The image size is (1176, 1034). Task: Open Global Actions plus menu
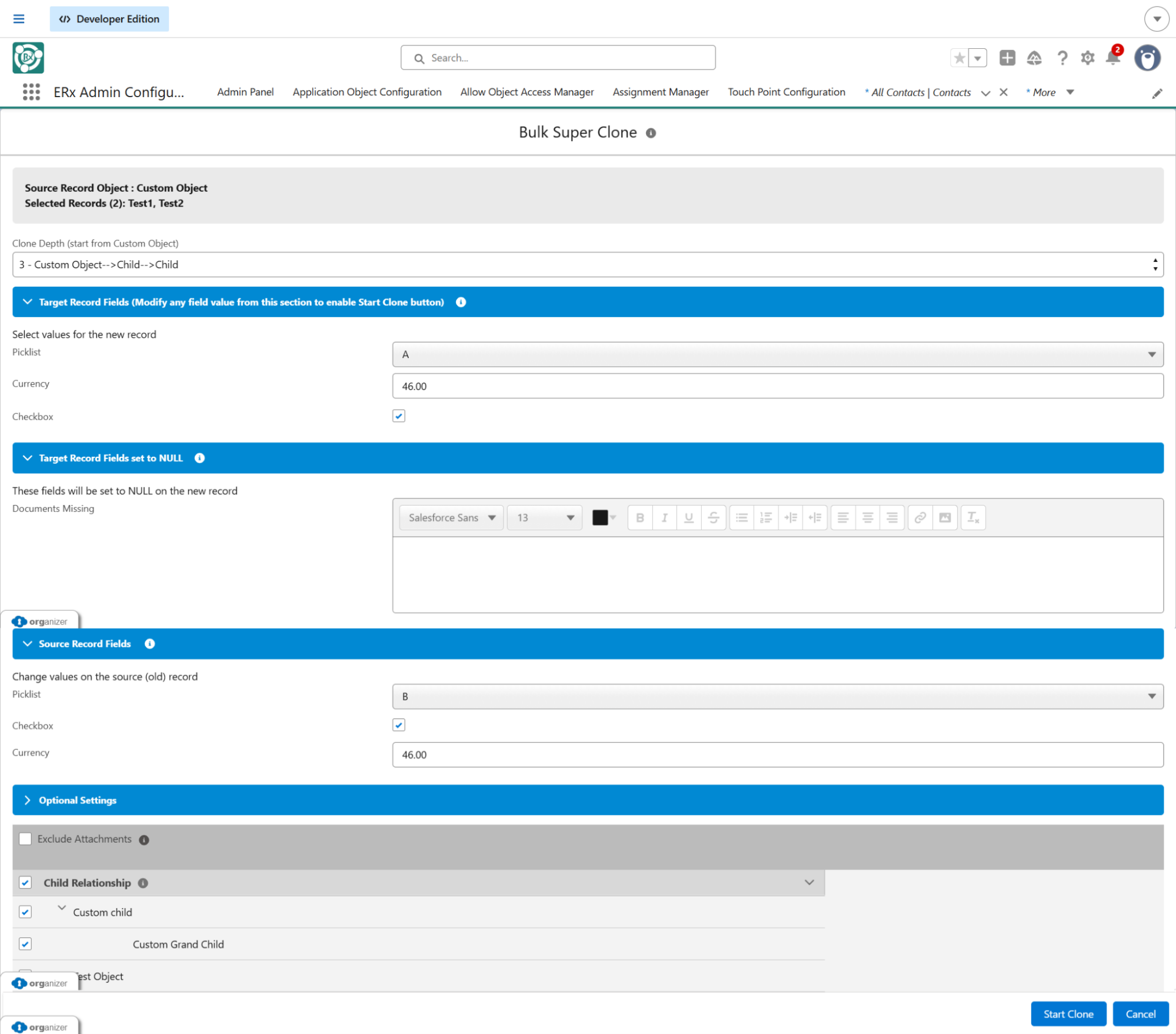[1007, 58]
